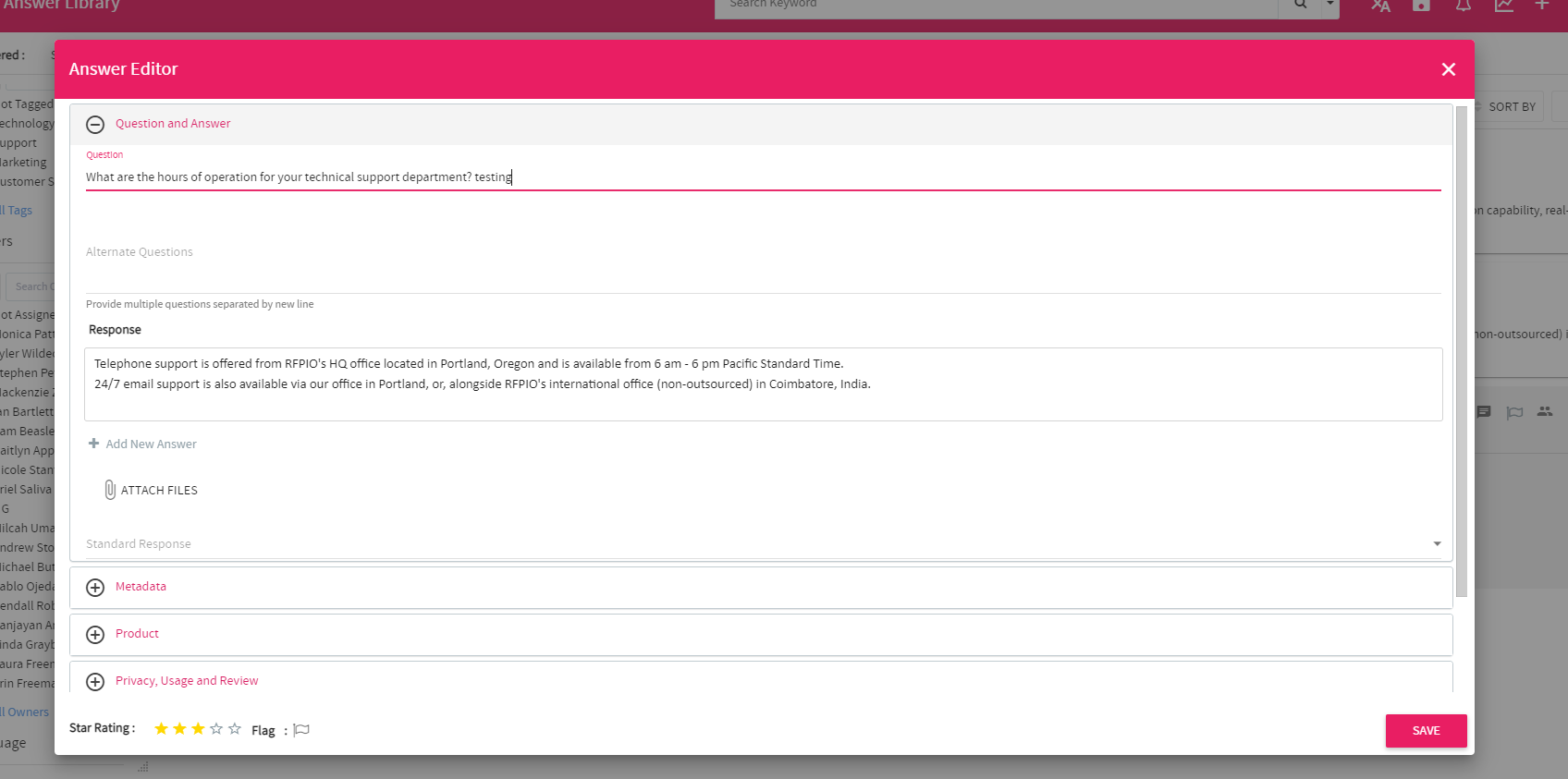The height and width of the screenshot is (779, 1568).
Task: Edit the Question text field
Action: click(764, 177)
